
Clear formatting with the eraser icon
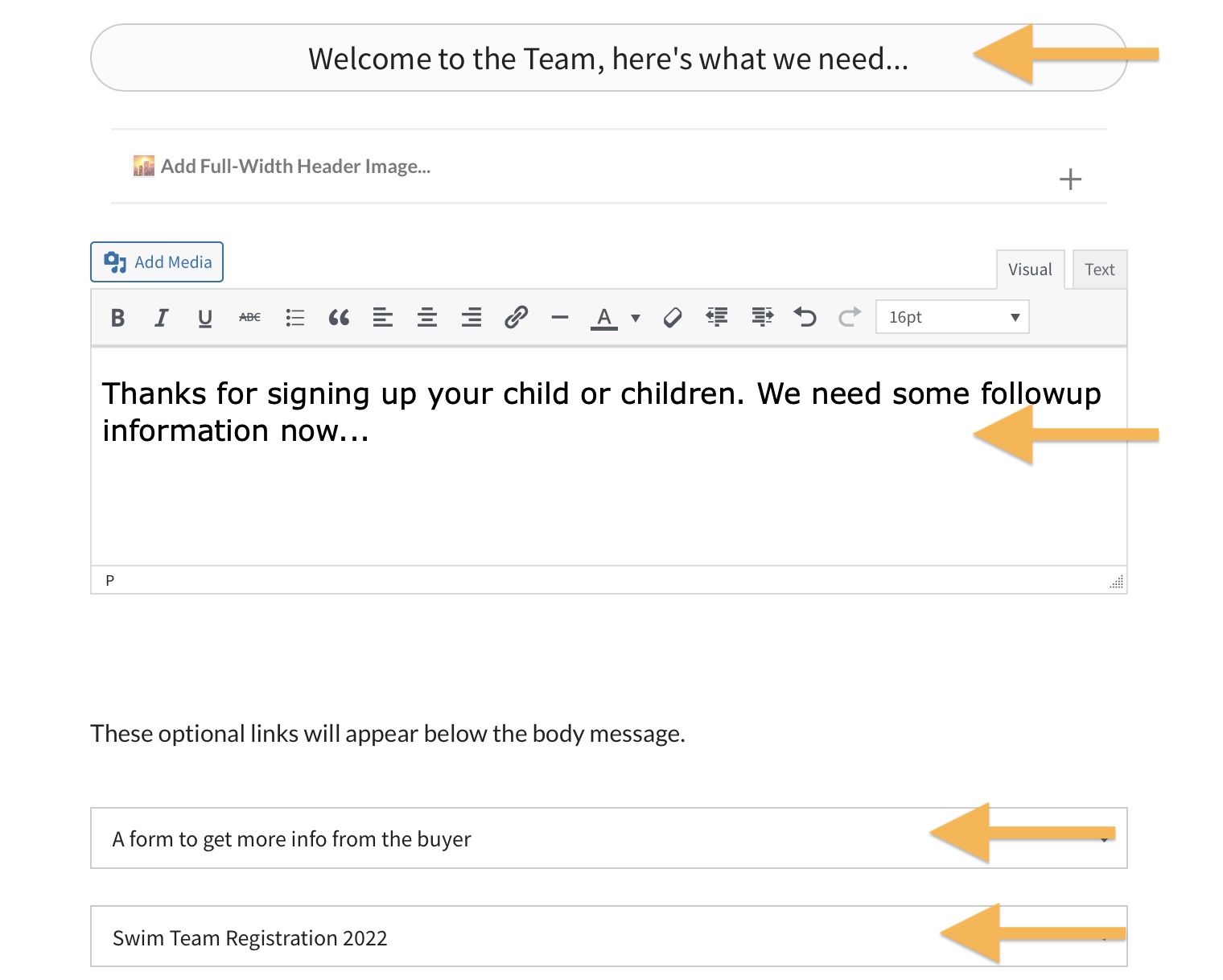(x=673, y=318)
